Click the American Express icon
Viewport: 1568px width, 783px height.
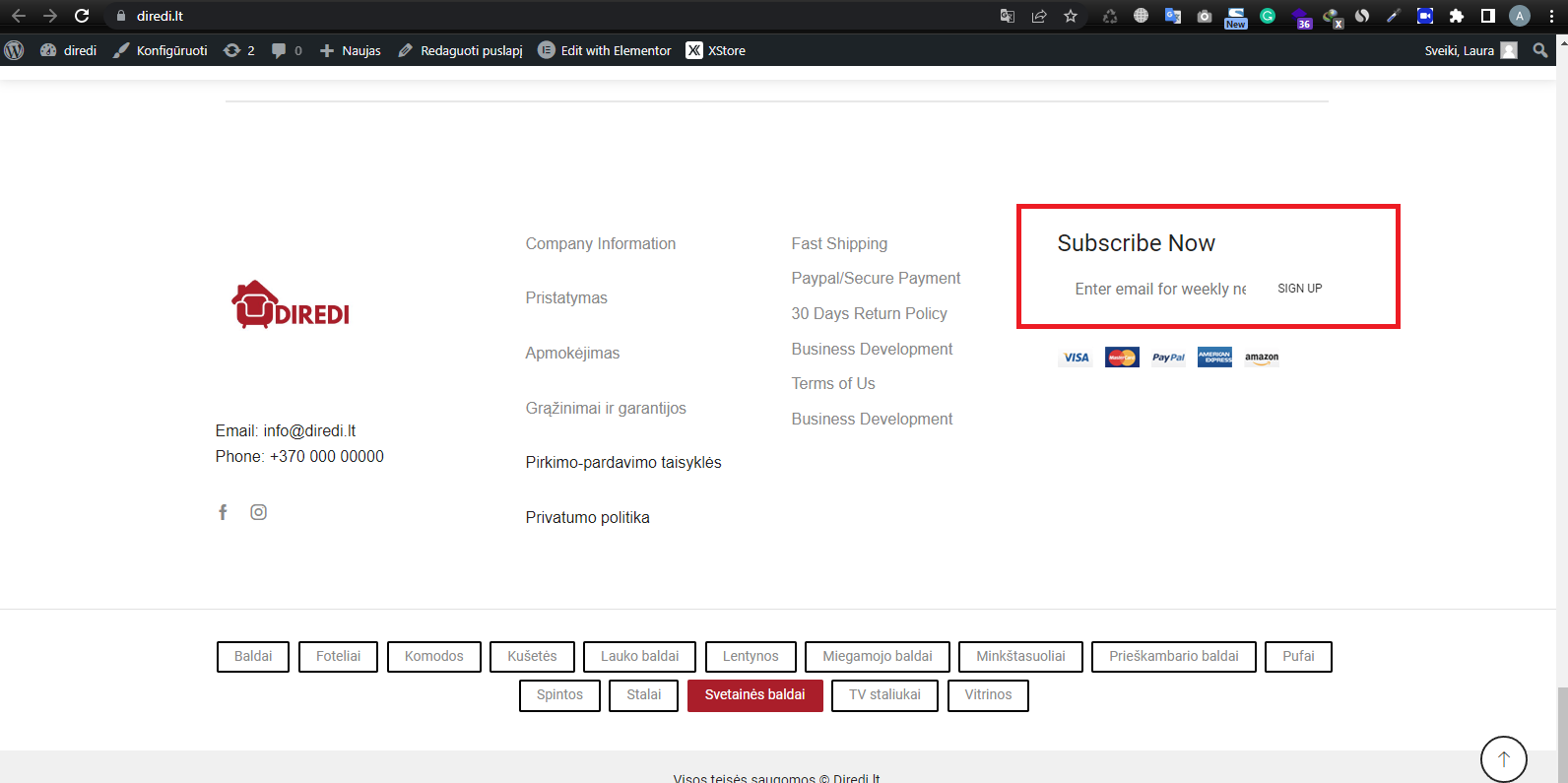click(x=1214, y=358)
